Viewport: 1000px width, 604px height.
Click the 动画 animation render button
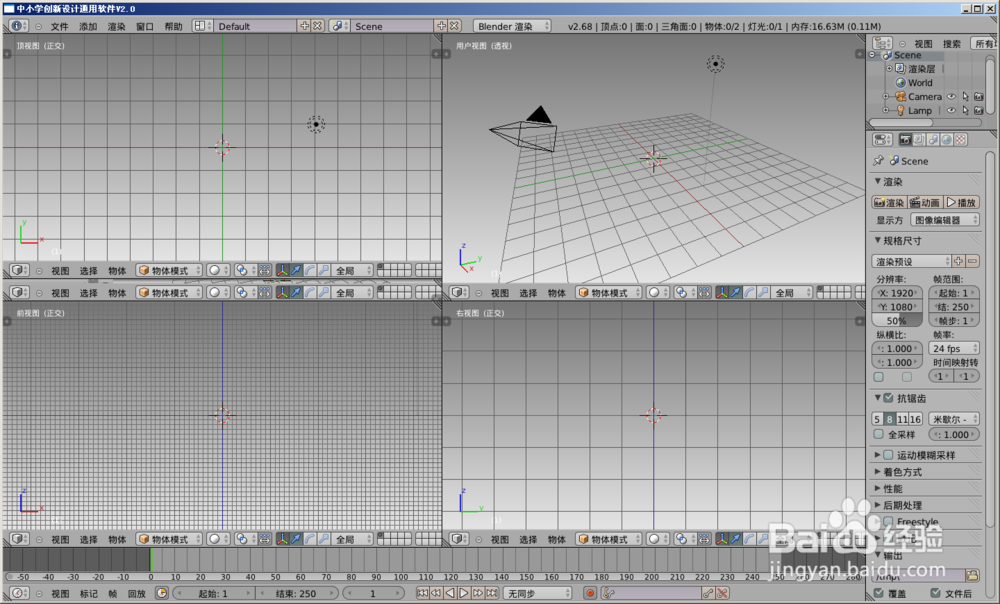click(x=925, y=202)
